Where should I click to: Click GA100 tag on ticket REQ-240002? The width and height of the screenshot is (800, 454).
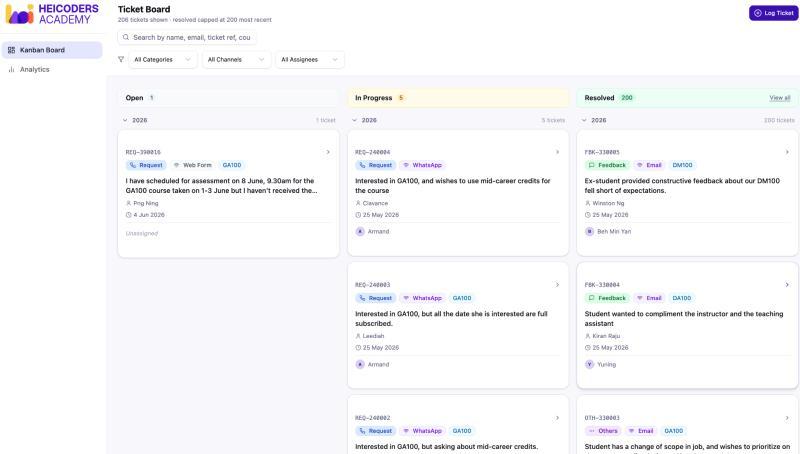click(462, 431)
